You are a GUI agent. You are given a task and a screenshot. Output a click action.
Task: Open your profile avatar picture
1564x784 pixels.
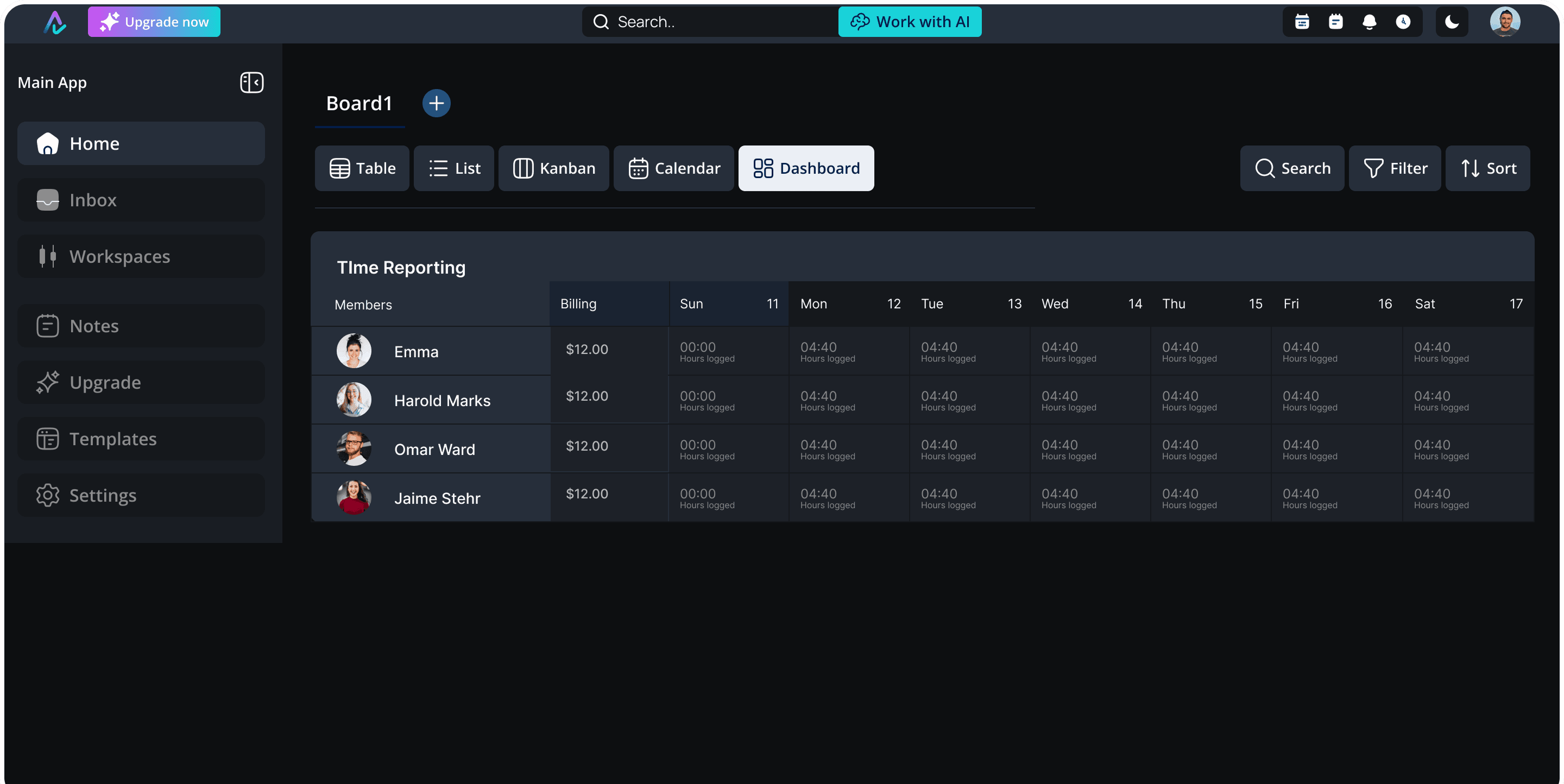(x=1505, y=21)
